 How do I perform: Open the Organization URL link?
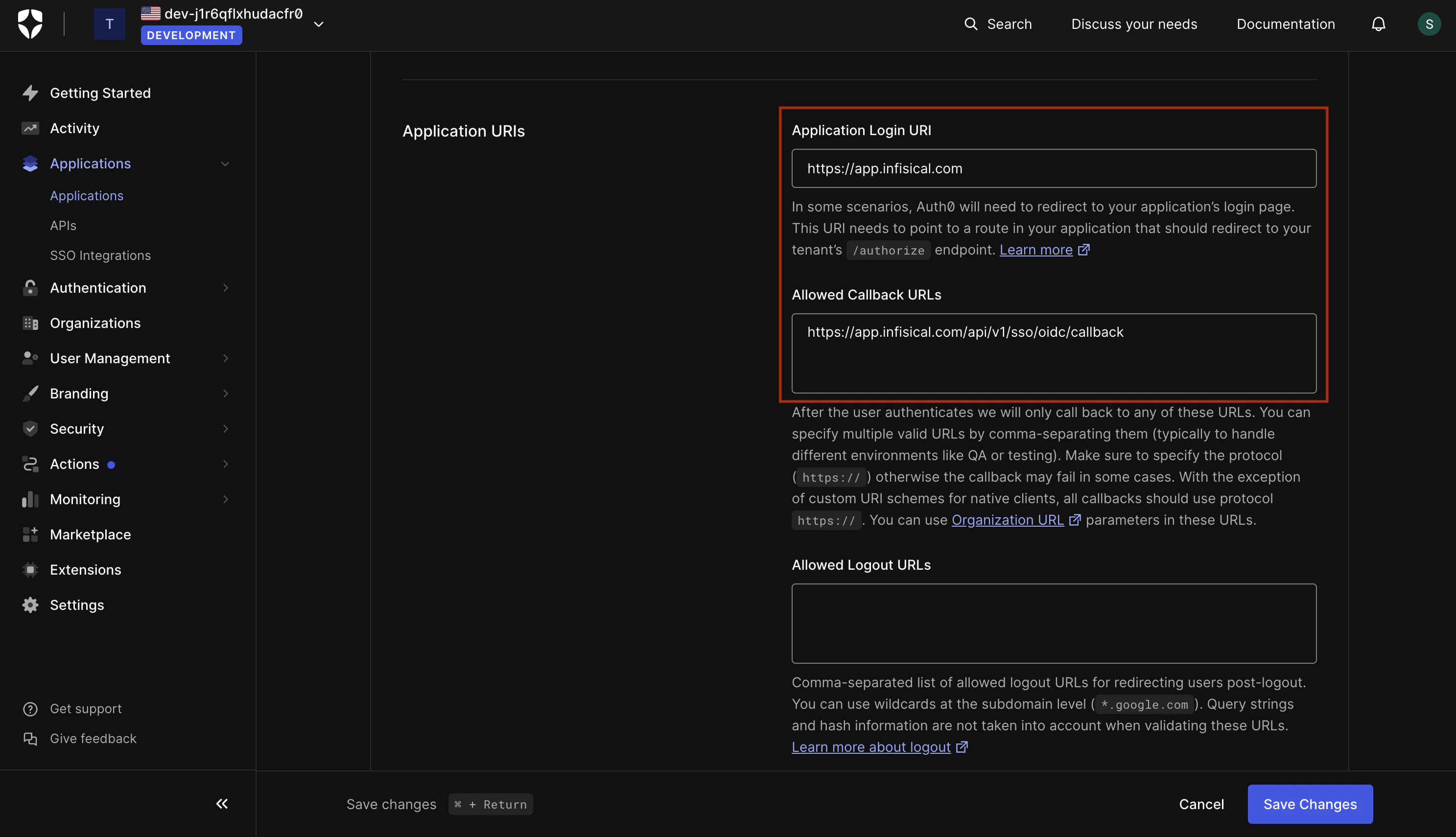(1008, 520)
